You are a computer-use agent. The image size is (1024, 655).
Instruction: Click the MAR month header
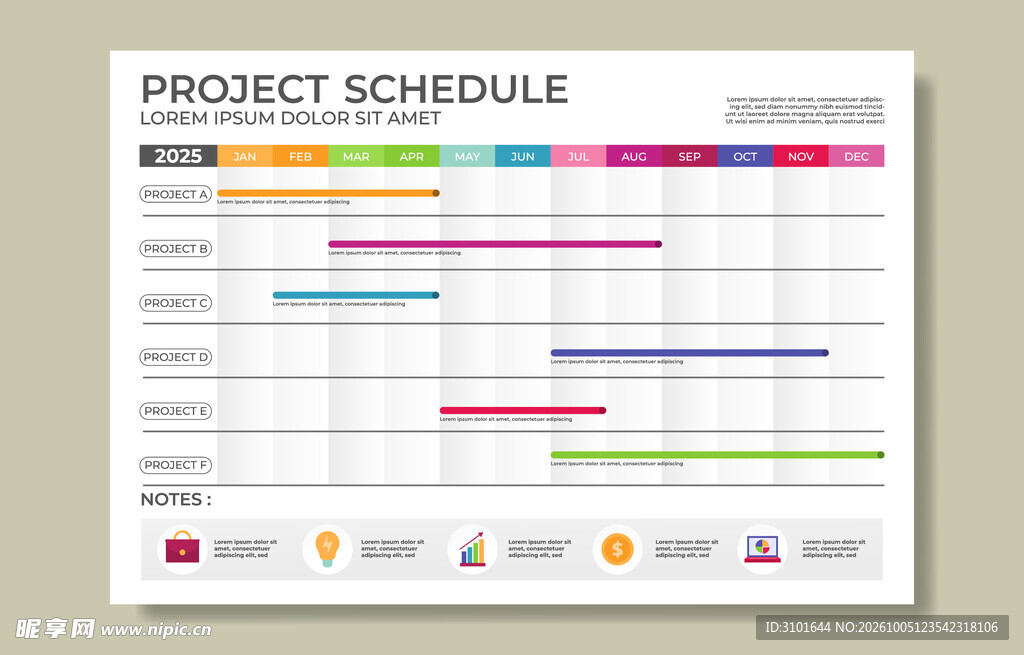tap(356, 156)
